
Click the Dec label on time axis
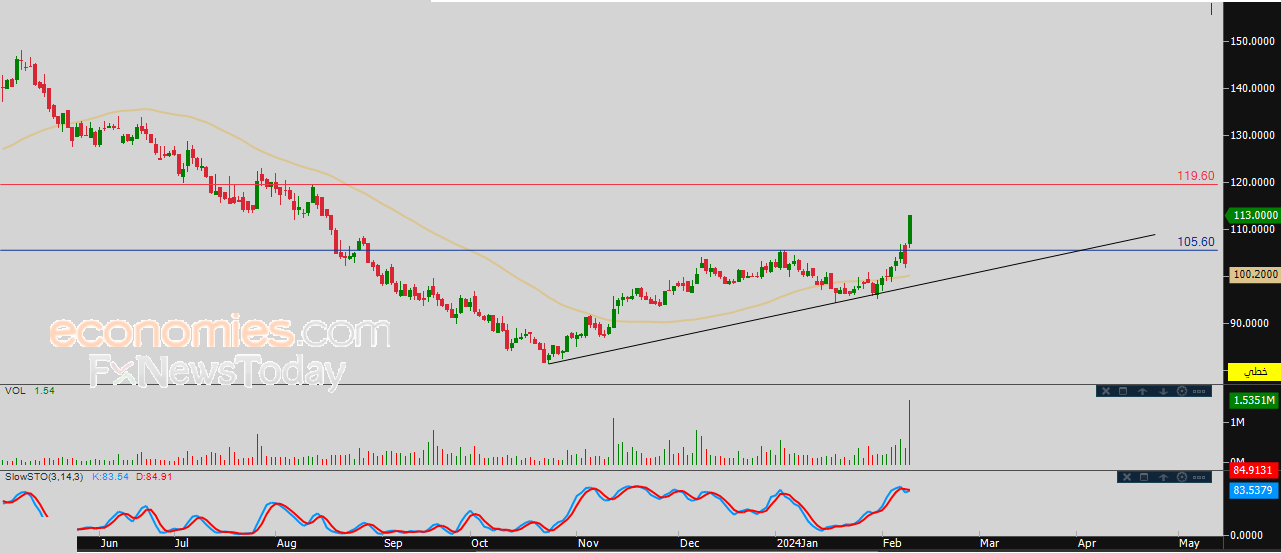(x=690, y=544)
